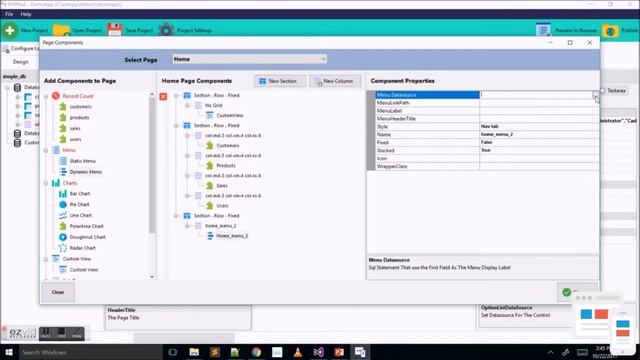Select the Record Count category icon
Image resolution: width=640 pixels, height=360 pixels.
click(56, 96)
